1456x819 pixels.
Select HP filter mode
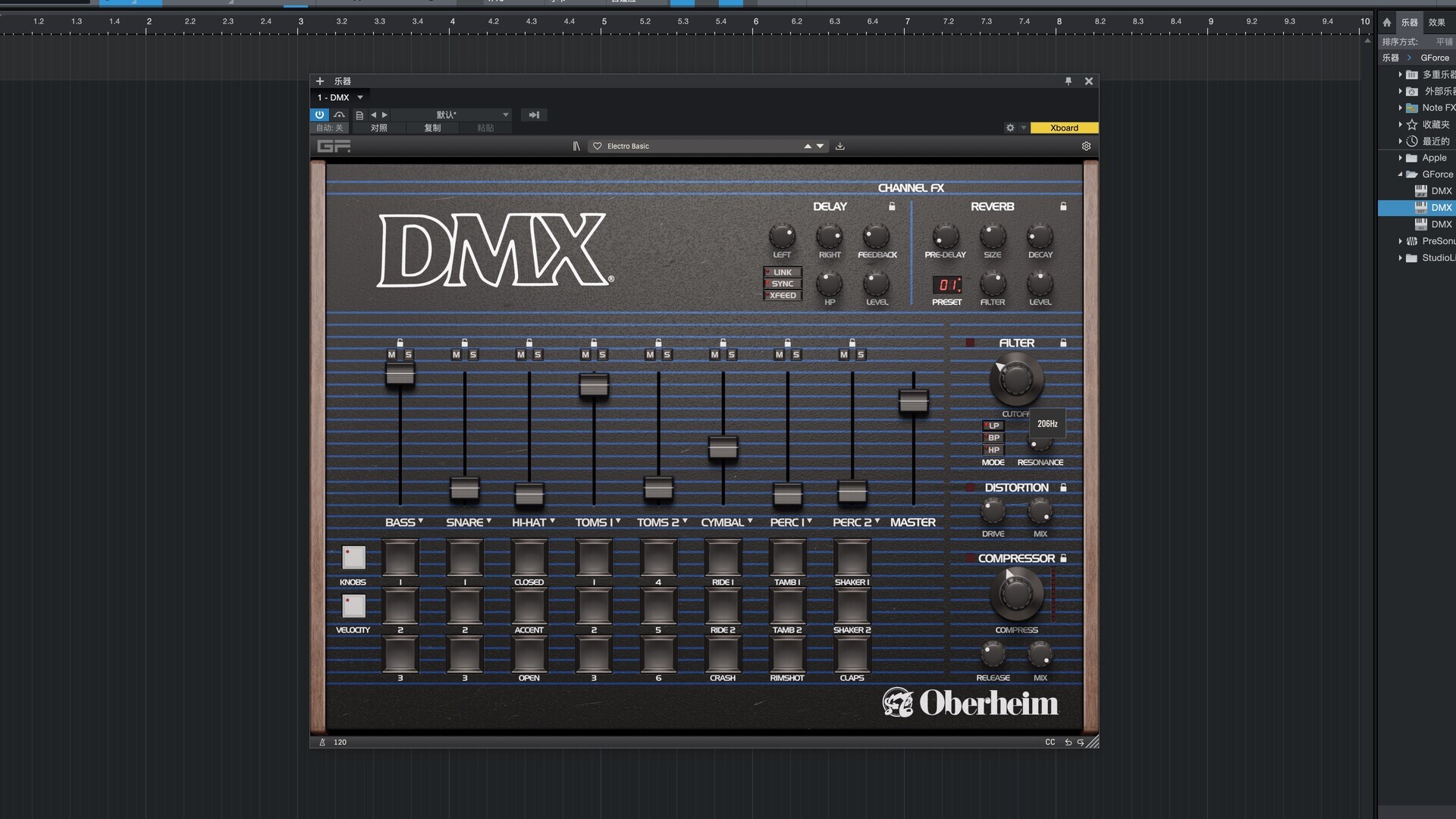pos(993,450)
